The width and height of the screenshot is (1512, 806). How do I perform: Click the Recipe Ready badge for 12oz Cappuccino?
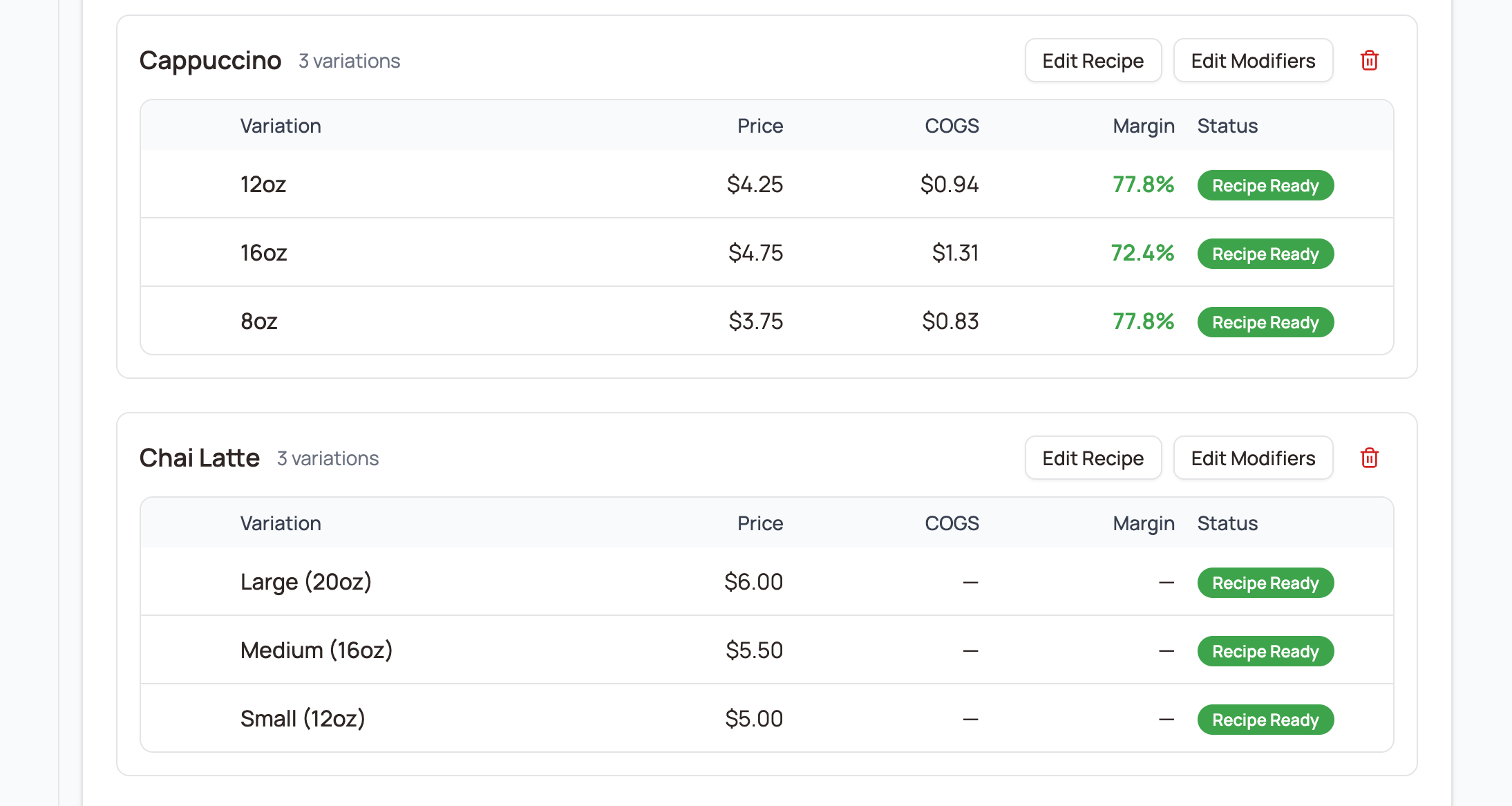1265,185
